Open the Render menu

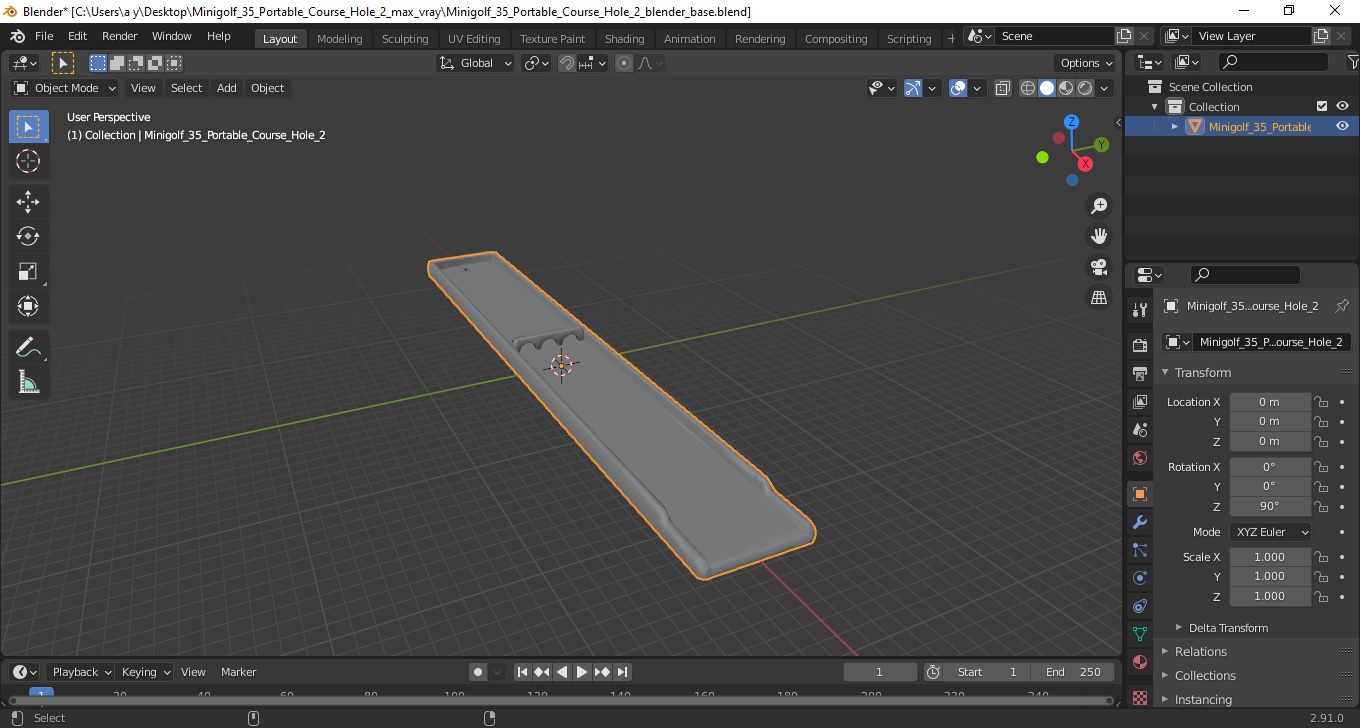point(120,36)
